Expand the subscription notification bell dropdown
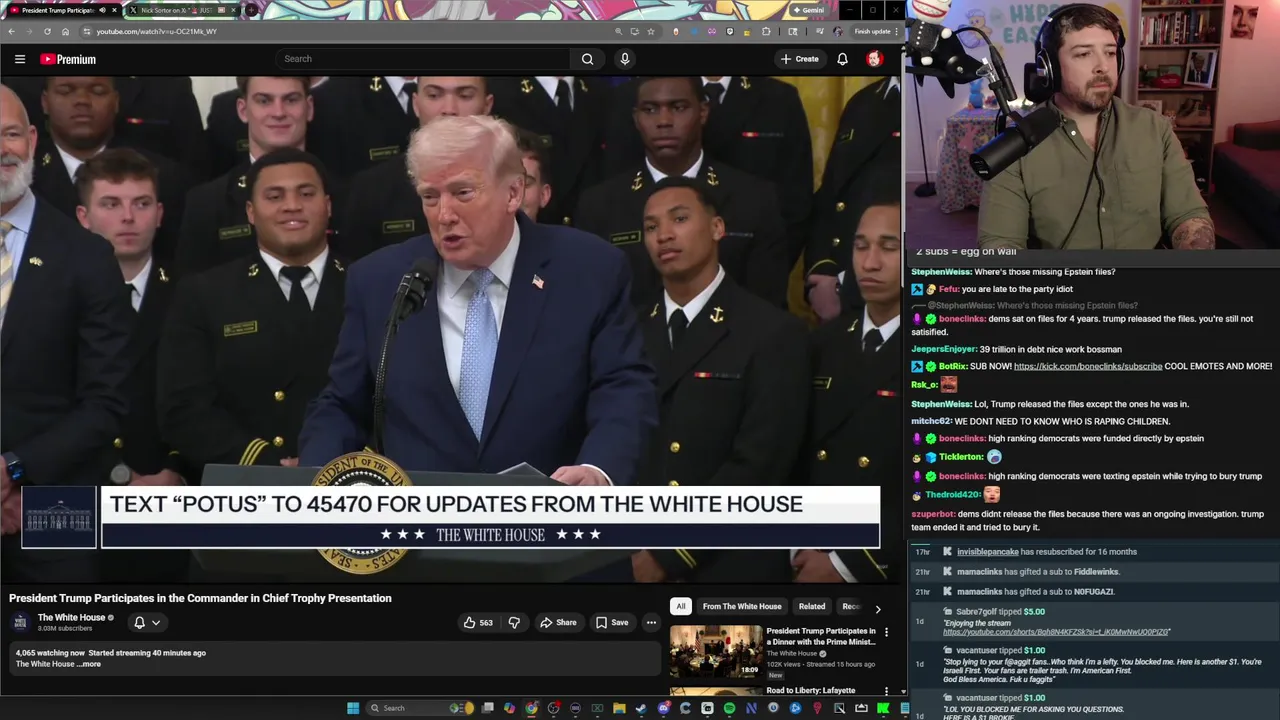1280x720 pixels. pyautogui.click(x=147, y=622)
